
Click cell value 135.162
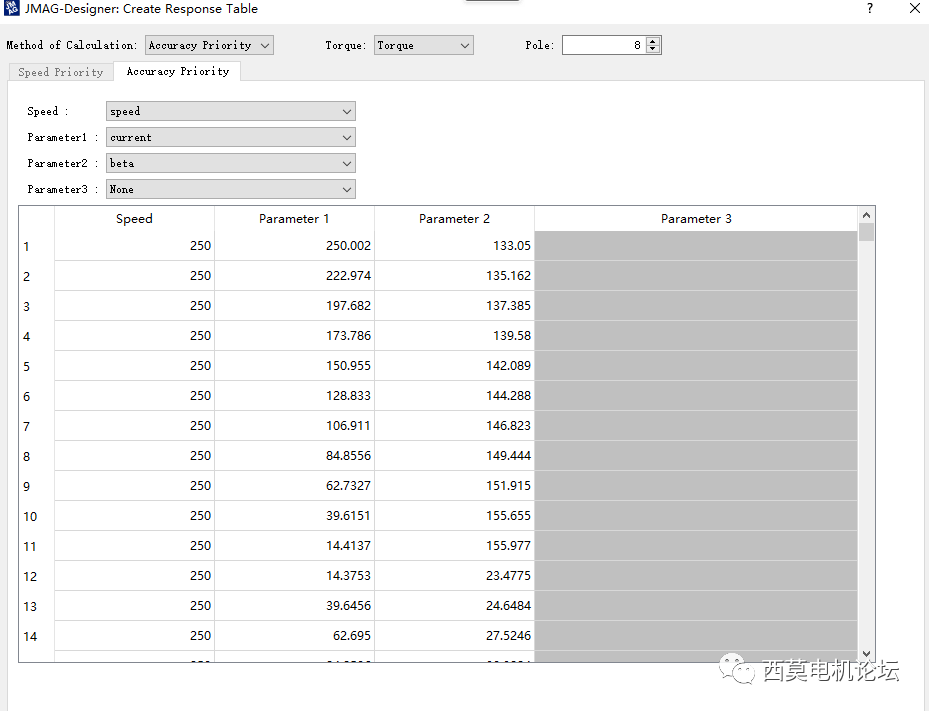454,276
